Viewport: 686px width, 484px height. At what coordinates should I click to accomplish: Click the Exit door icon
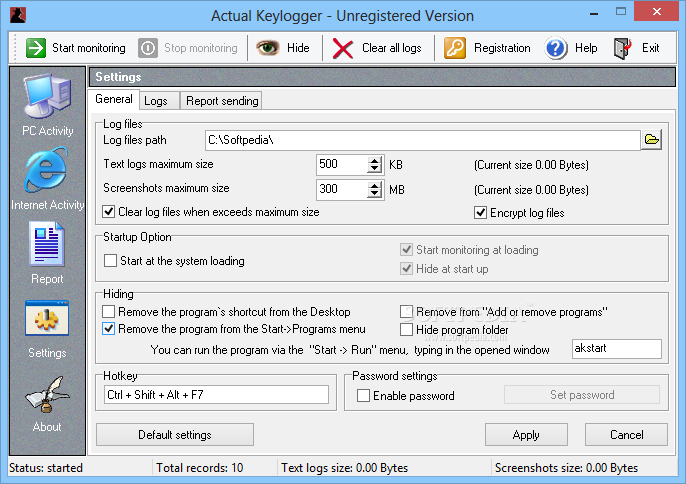623,48
